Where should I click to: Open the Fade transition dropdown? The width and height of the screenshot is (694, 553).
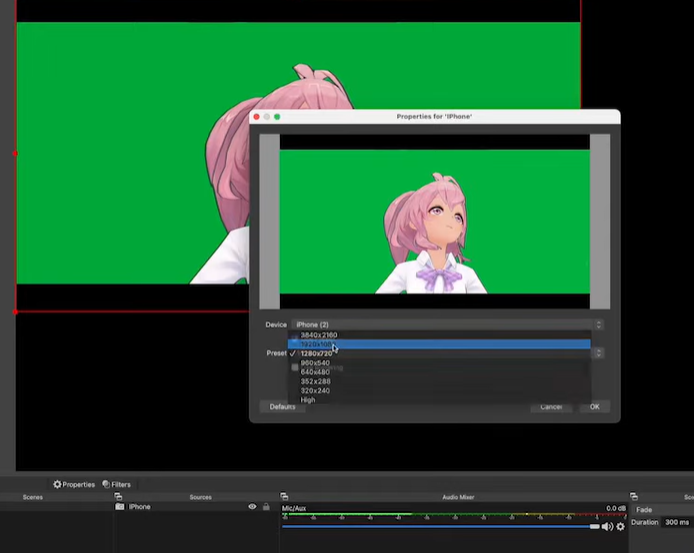[x=663, y=510]
